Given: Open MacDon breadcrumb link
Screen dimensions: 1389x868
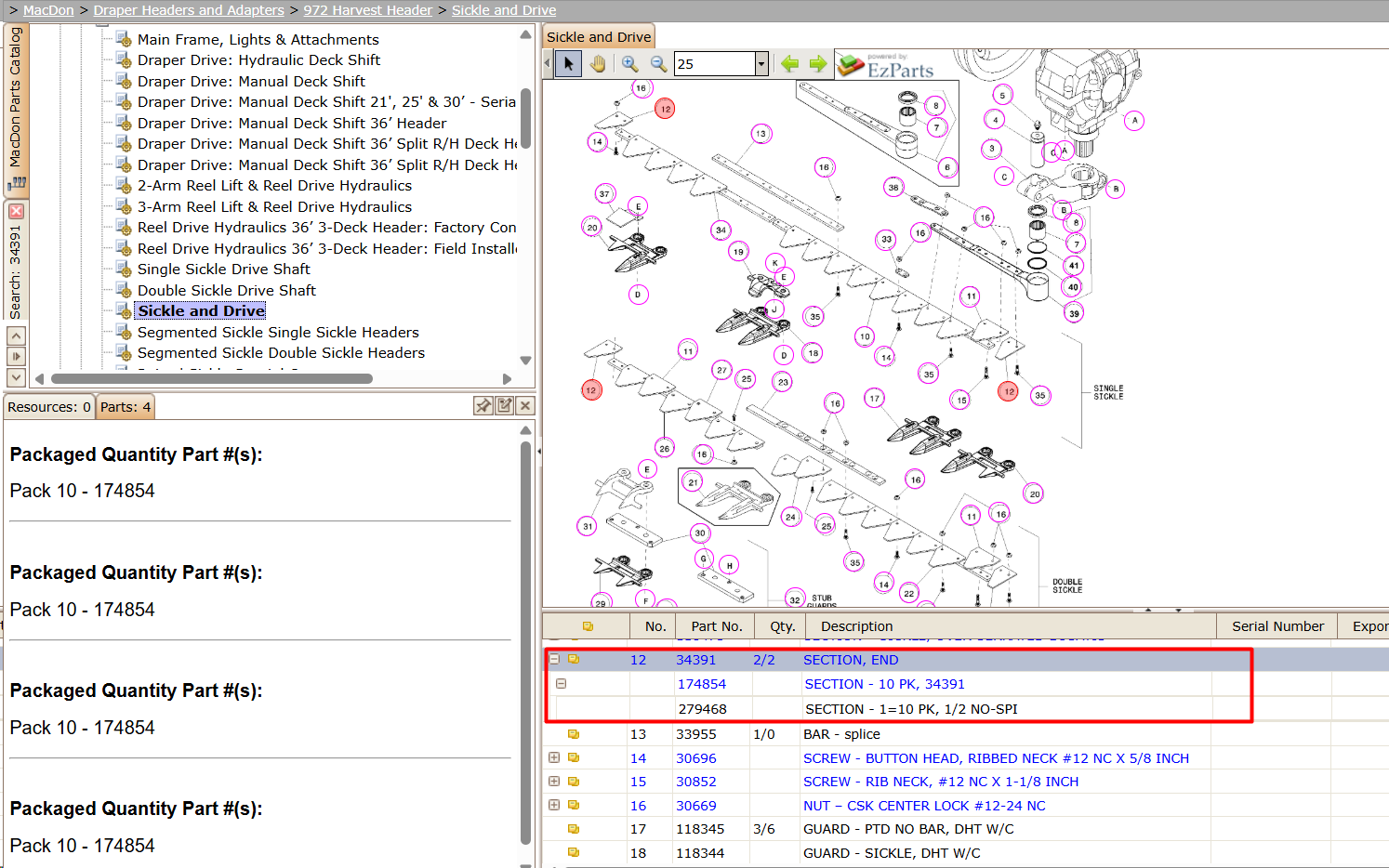Looking at the screenshot, I should point(48,10).
